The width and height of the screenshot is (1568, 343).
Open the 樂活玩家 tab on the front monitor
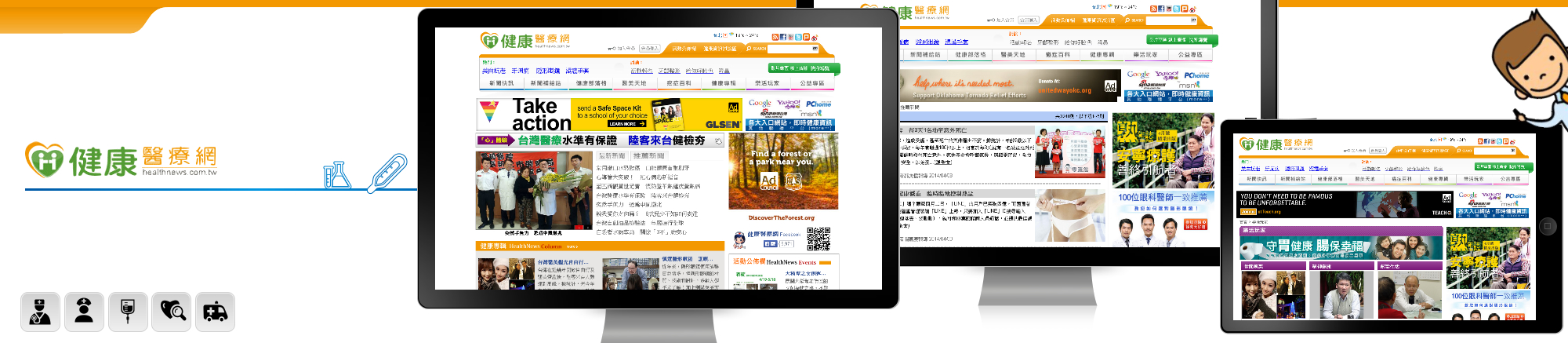tap(768, 83)
